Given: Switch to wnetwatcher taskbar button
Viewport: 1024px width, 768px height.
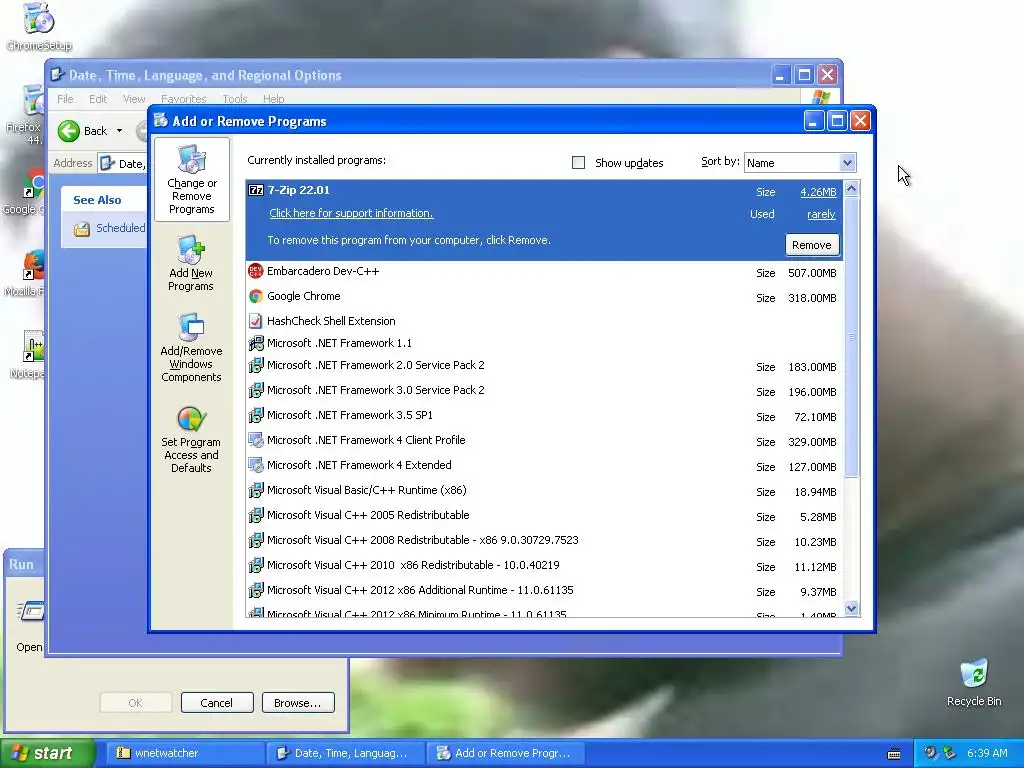Looking at the screenshot, I should (185, 753).
